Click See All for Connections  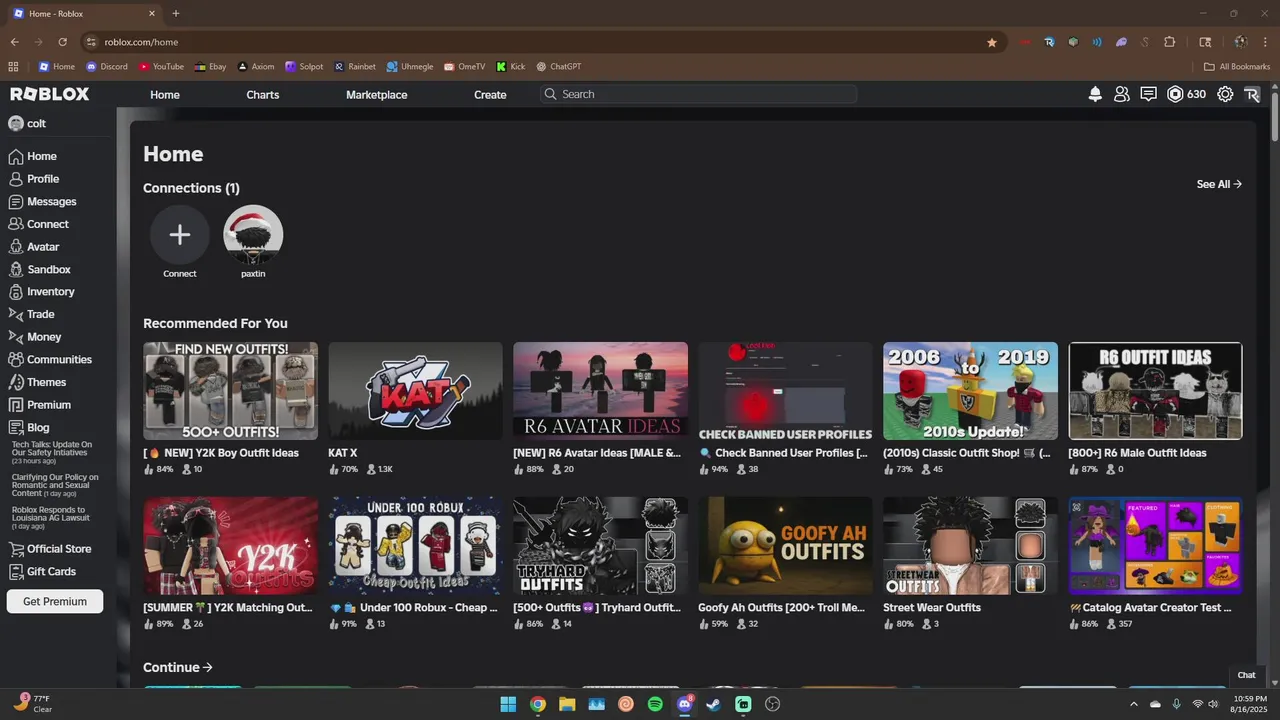1219,184
